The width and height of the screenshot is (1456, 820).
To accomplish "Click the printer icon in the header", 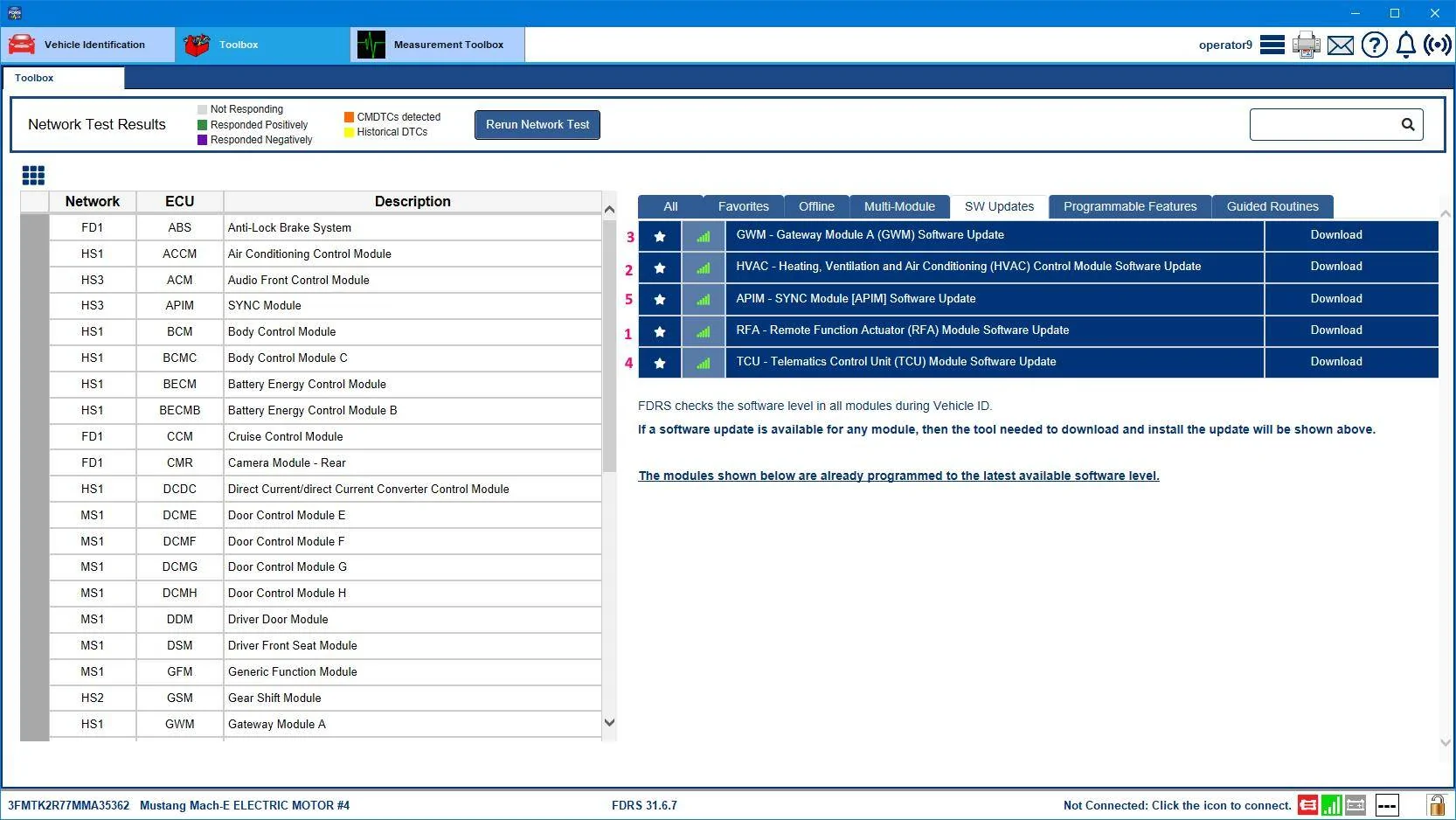I will [x=1307, y=45].
